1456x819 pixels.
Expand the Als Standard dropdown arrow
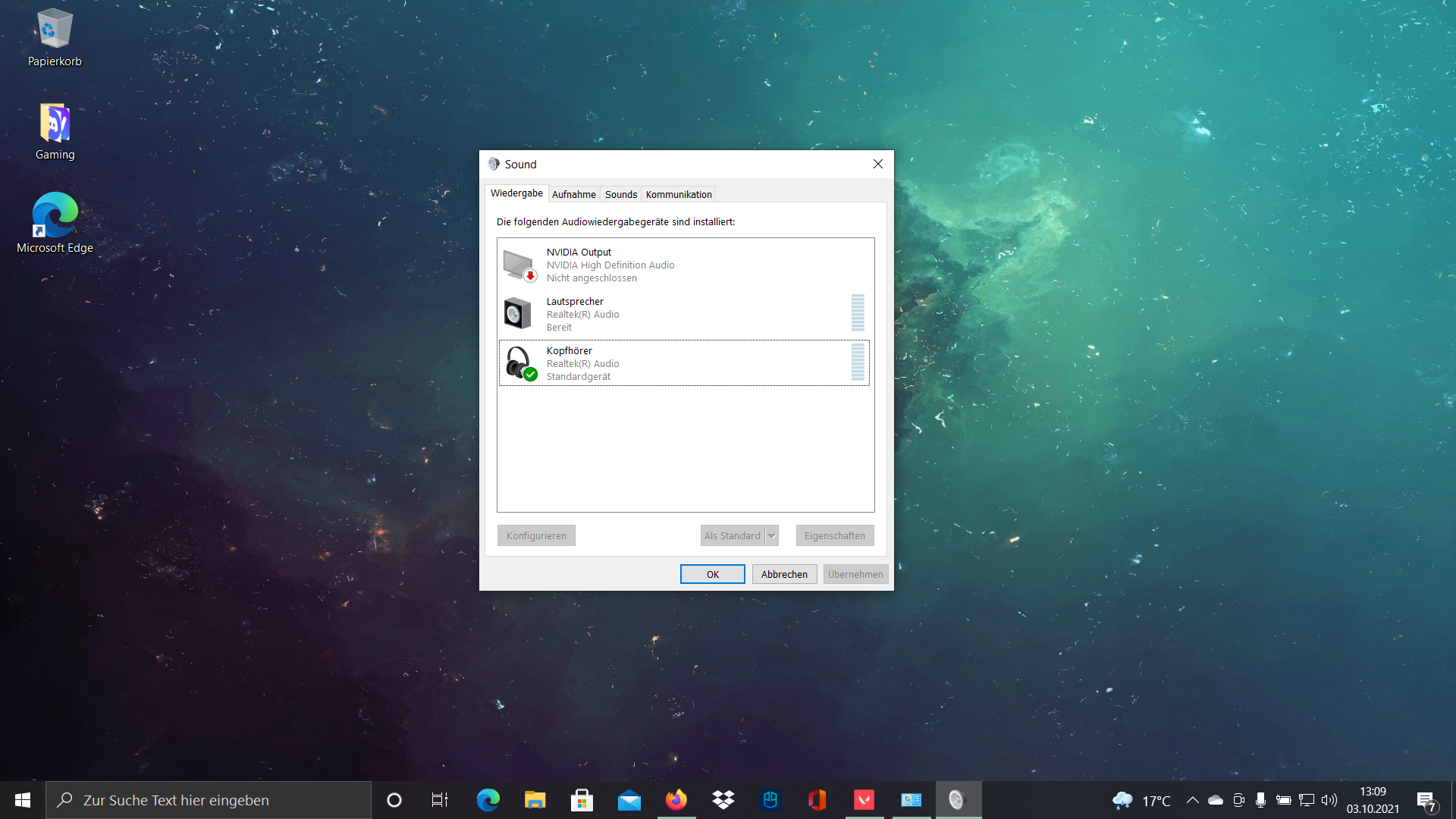click(772, 535)
